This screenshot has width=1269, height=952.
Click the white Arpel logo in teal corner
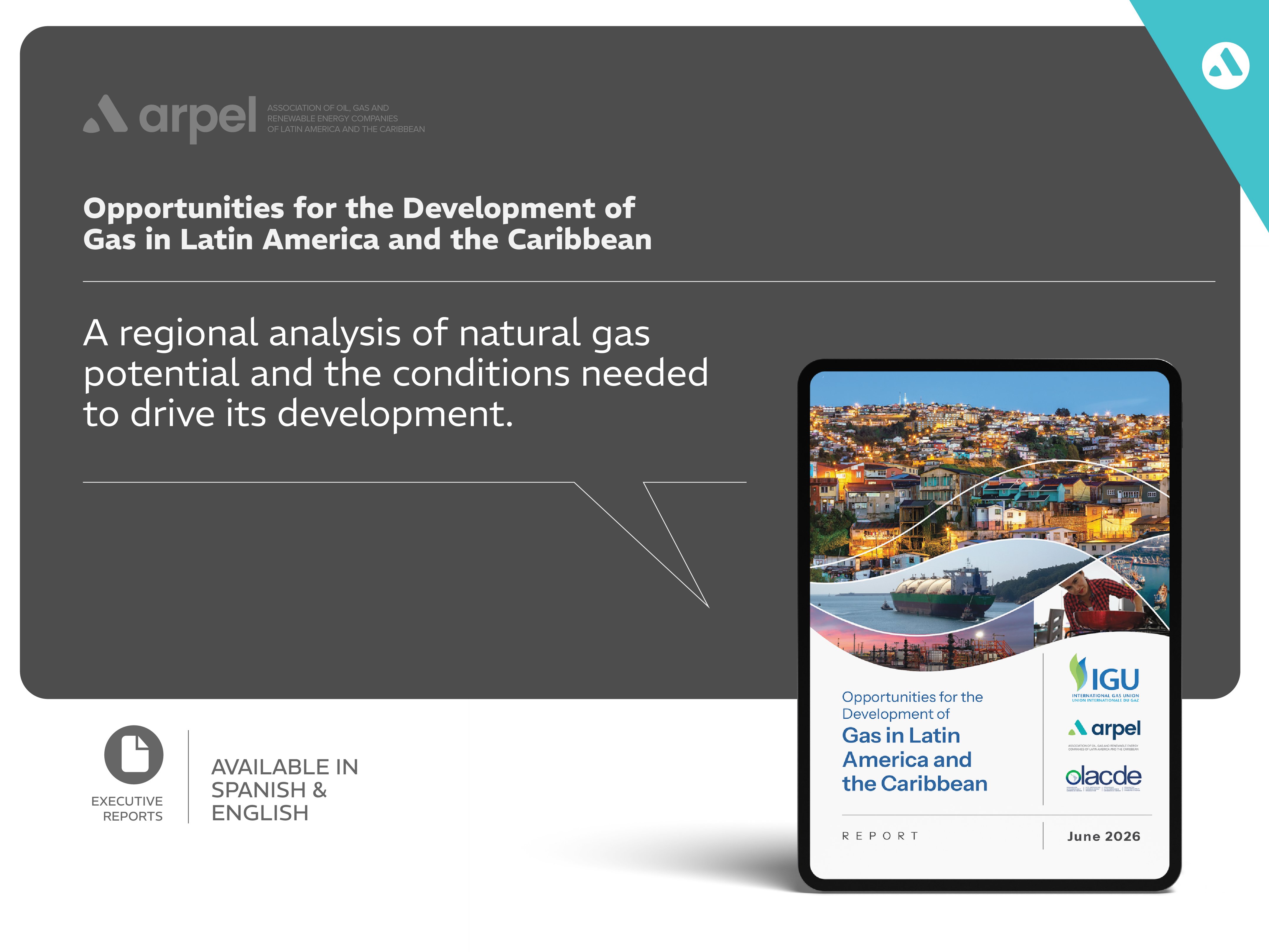(1225, 66)
